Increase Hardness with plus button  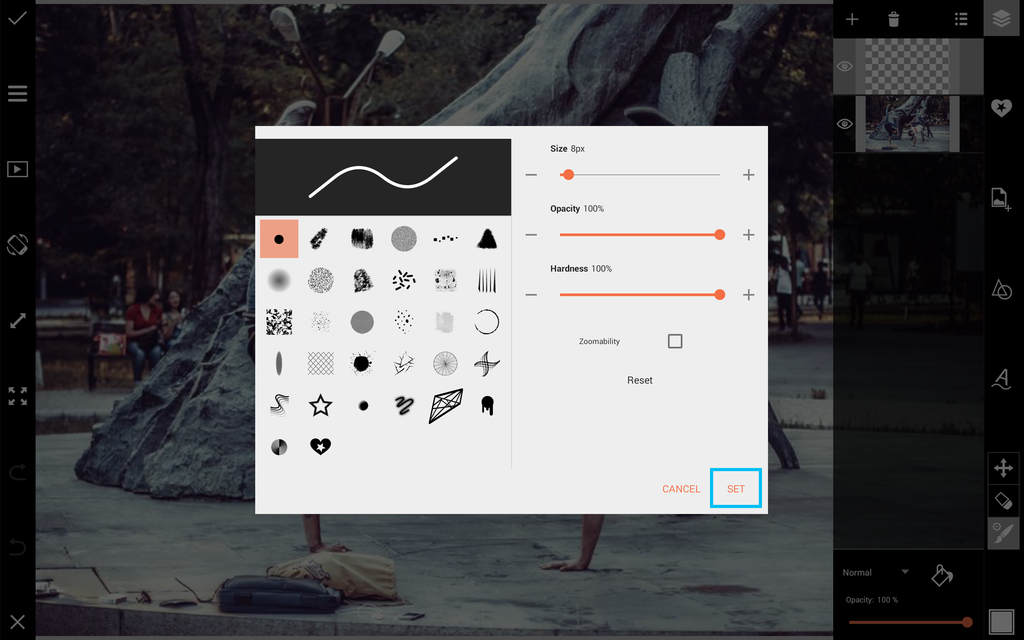point(748,295)
